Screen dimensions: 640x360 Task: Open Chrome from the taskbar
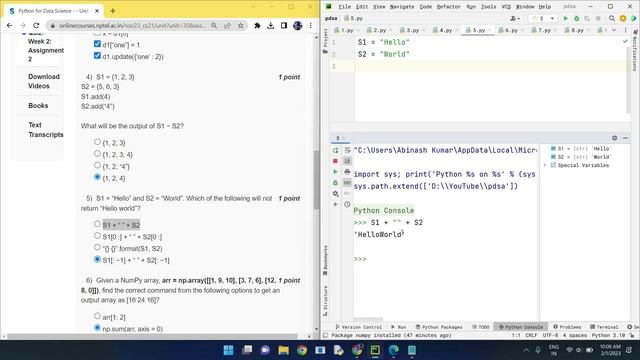tap(302, 350)
